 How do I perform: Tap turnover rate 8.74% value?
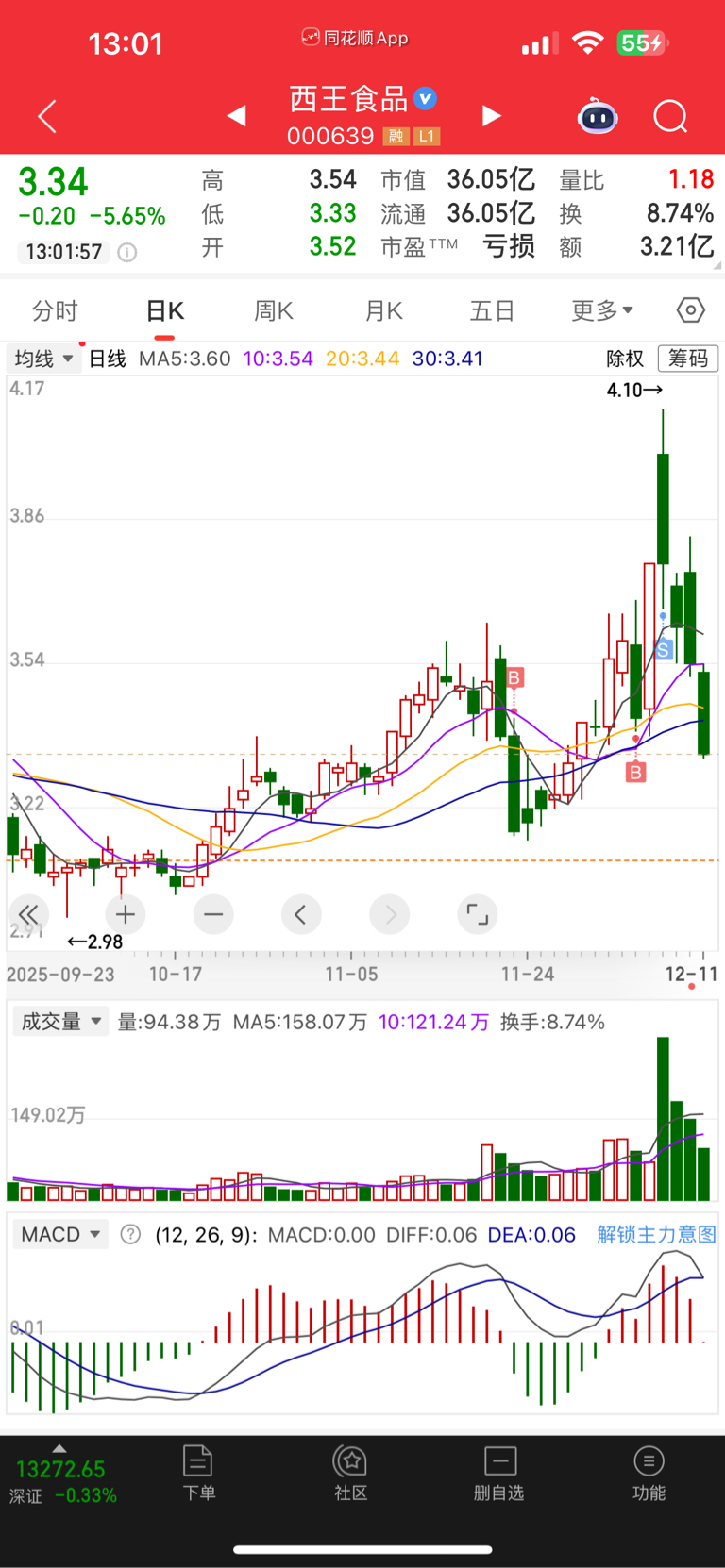(680, 213)
